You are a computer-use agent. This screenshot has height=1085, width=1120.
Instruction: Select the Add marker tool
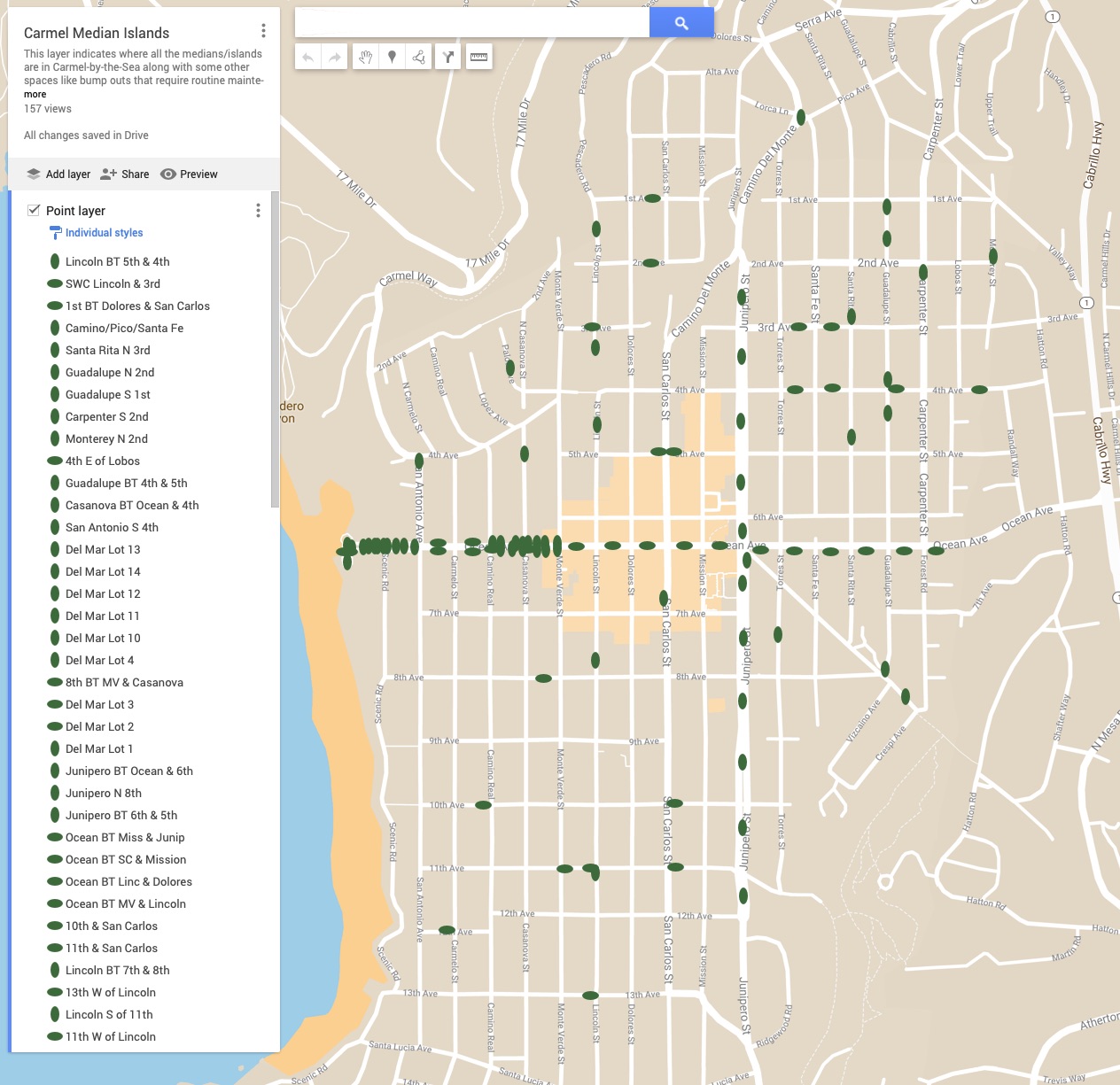click(393, 56)
